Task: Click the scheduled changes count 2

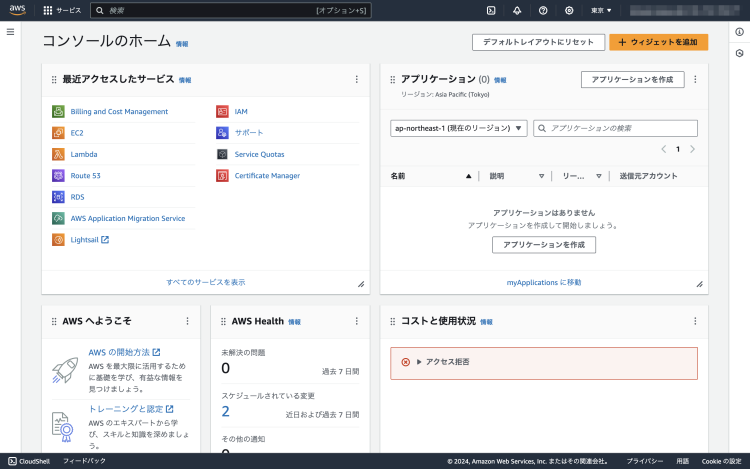Action: (226, 412)
